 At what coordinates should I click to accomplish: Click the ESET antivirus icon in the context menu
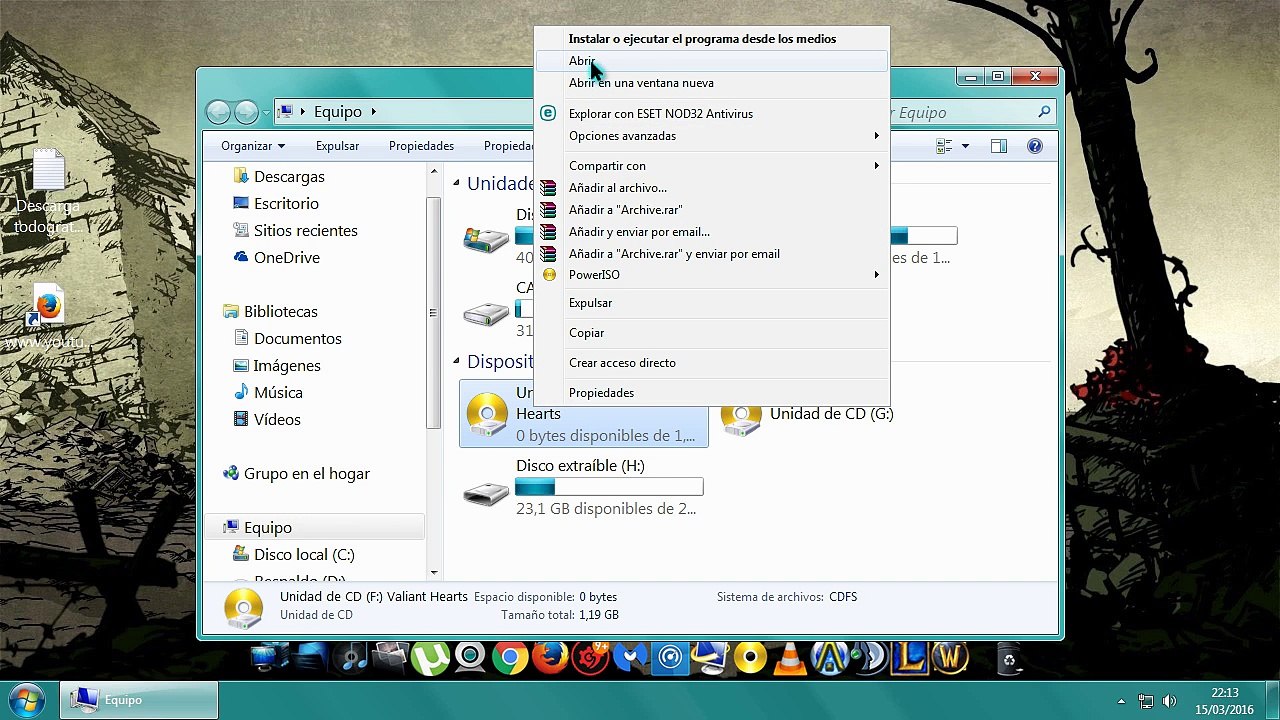[547, 113]
